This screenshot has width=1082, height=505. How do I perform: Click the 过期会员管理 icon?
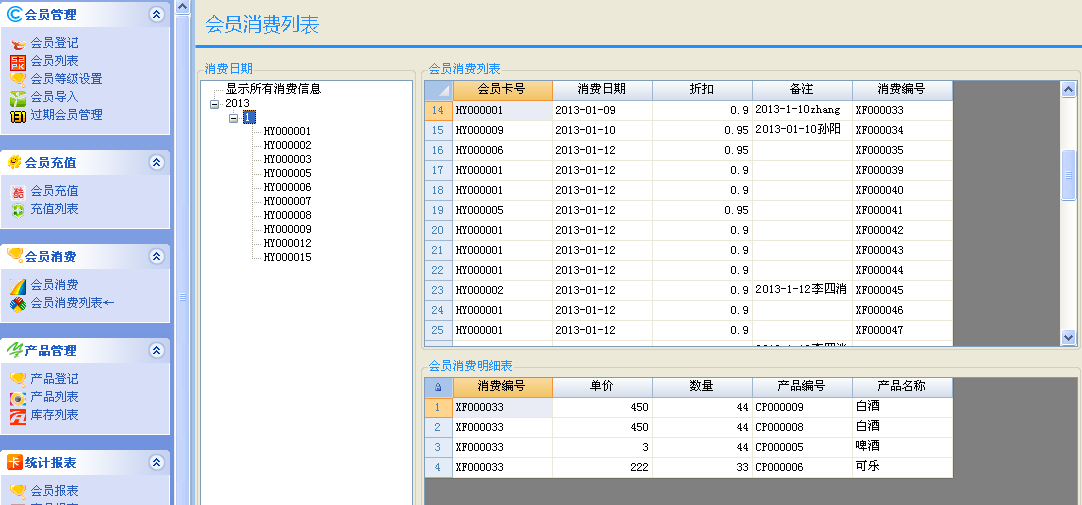point(17,115)
